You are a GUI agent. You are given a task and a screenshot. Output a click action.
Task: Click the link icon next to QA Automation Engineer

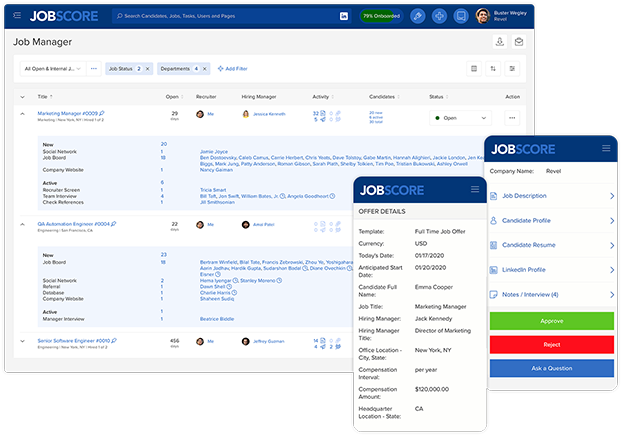click(x=114, y=224)
